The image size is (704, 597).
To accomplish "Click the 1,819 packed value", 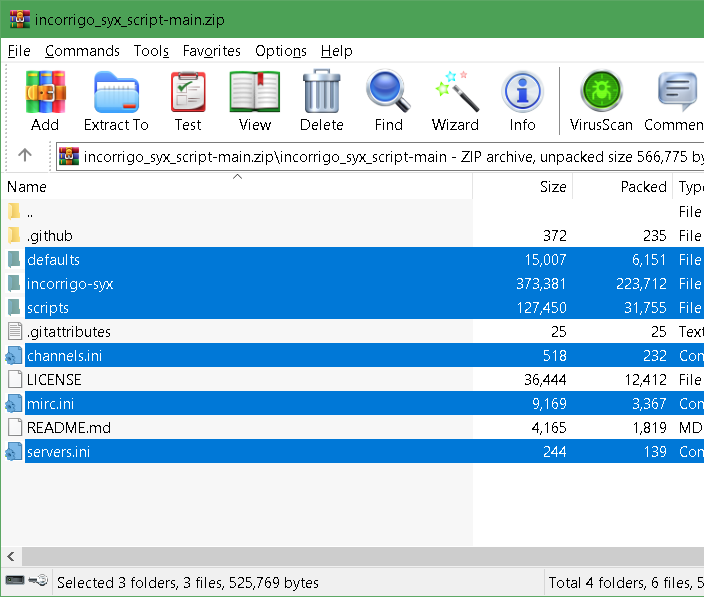I will 649,428.
